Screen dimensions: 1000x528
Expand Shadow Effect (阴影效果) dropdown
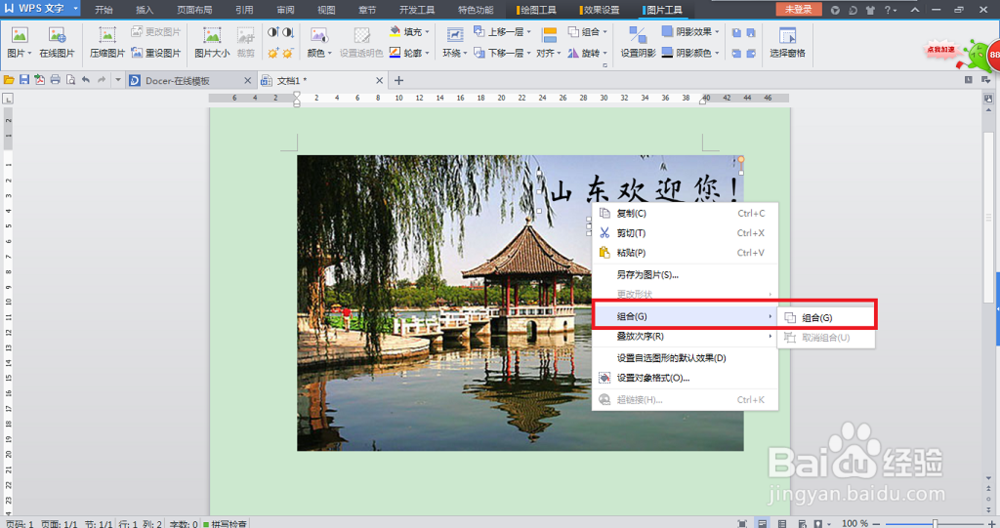click(x=717, y=32)
